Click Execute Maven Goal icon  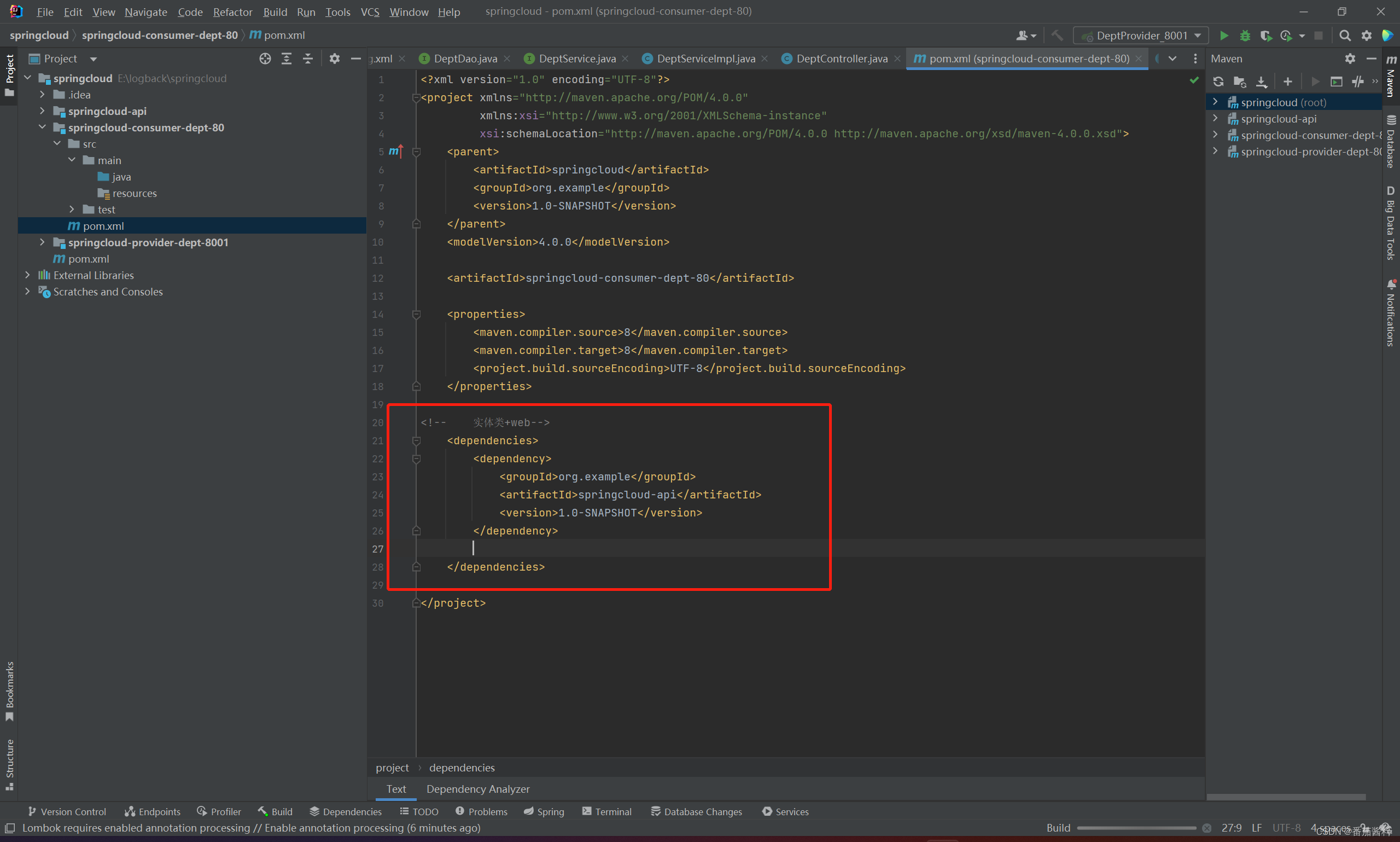1337,82
